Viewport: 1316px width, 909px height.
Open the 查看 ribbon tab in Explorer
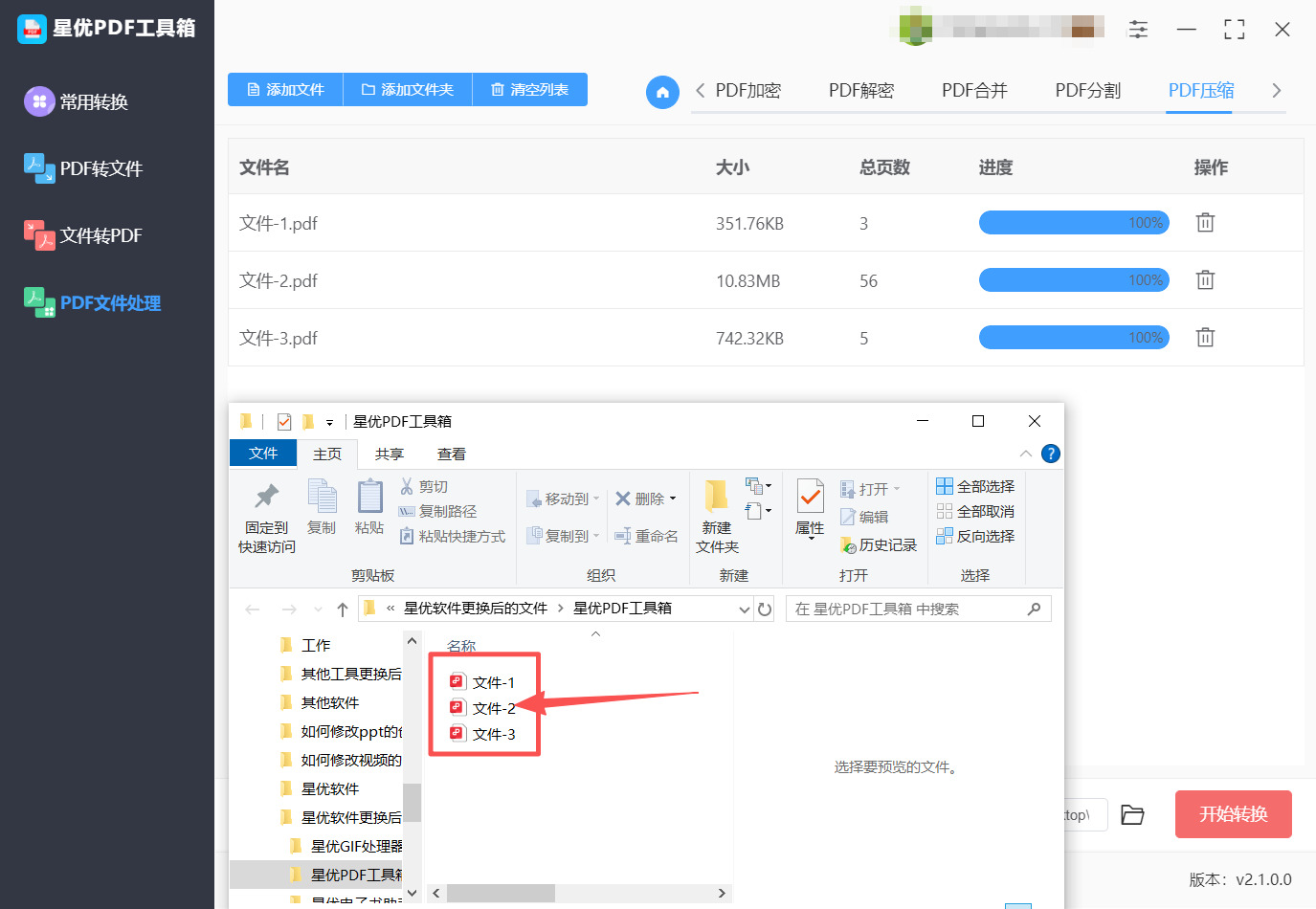click(452, 454)
